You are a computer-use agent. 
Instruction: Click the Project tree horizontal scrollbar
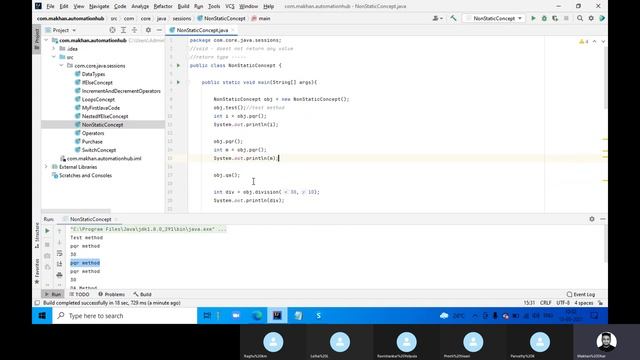click(76, 211)
